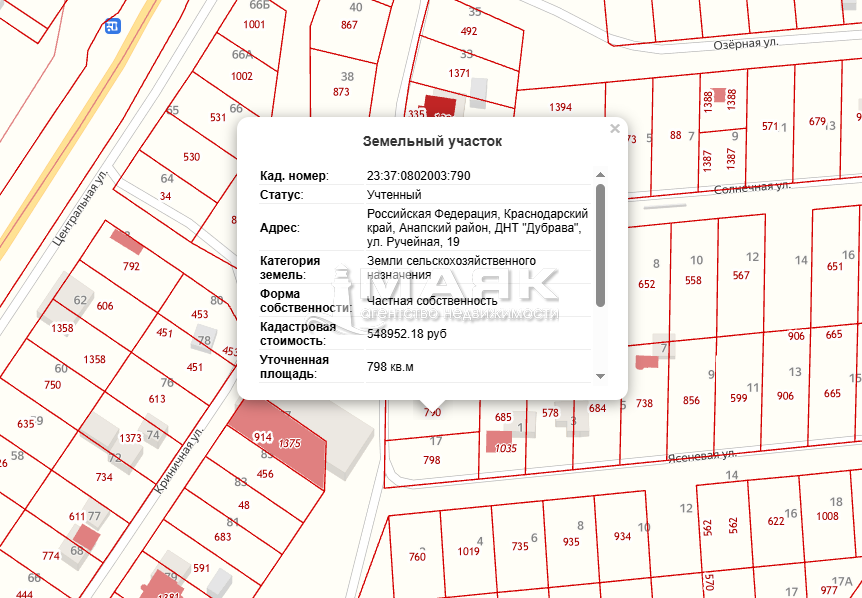This screenshot has width=862, height=598.
Task: Click the red building above parcel 774
Action: point(87,535)
